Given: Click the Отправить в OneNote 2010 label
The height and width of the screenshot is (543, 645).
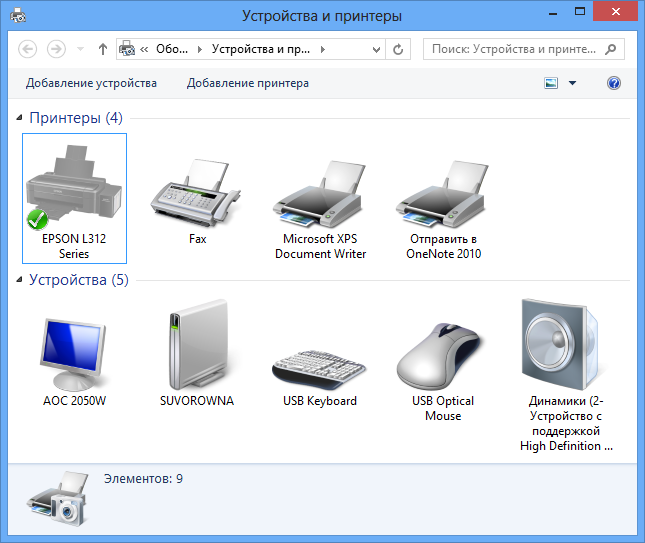Looking at the screenshot, I should coord(443,246).
